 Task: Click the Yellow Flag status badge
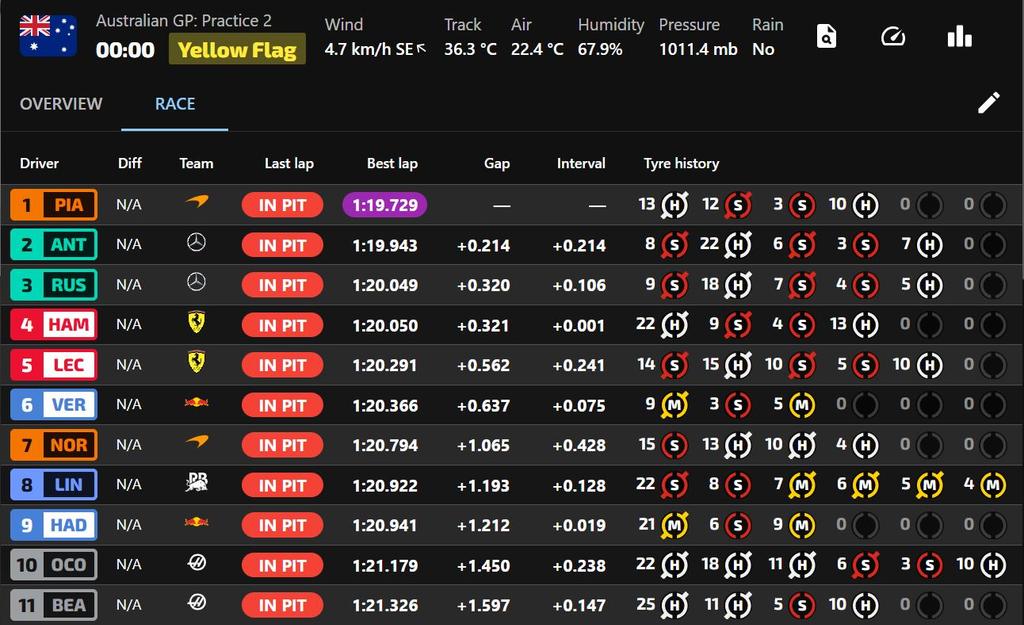[x=237, y=50]
